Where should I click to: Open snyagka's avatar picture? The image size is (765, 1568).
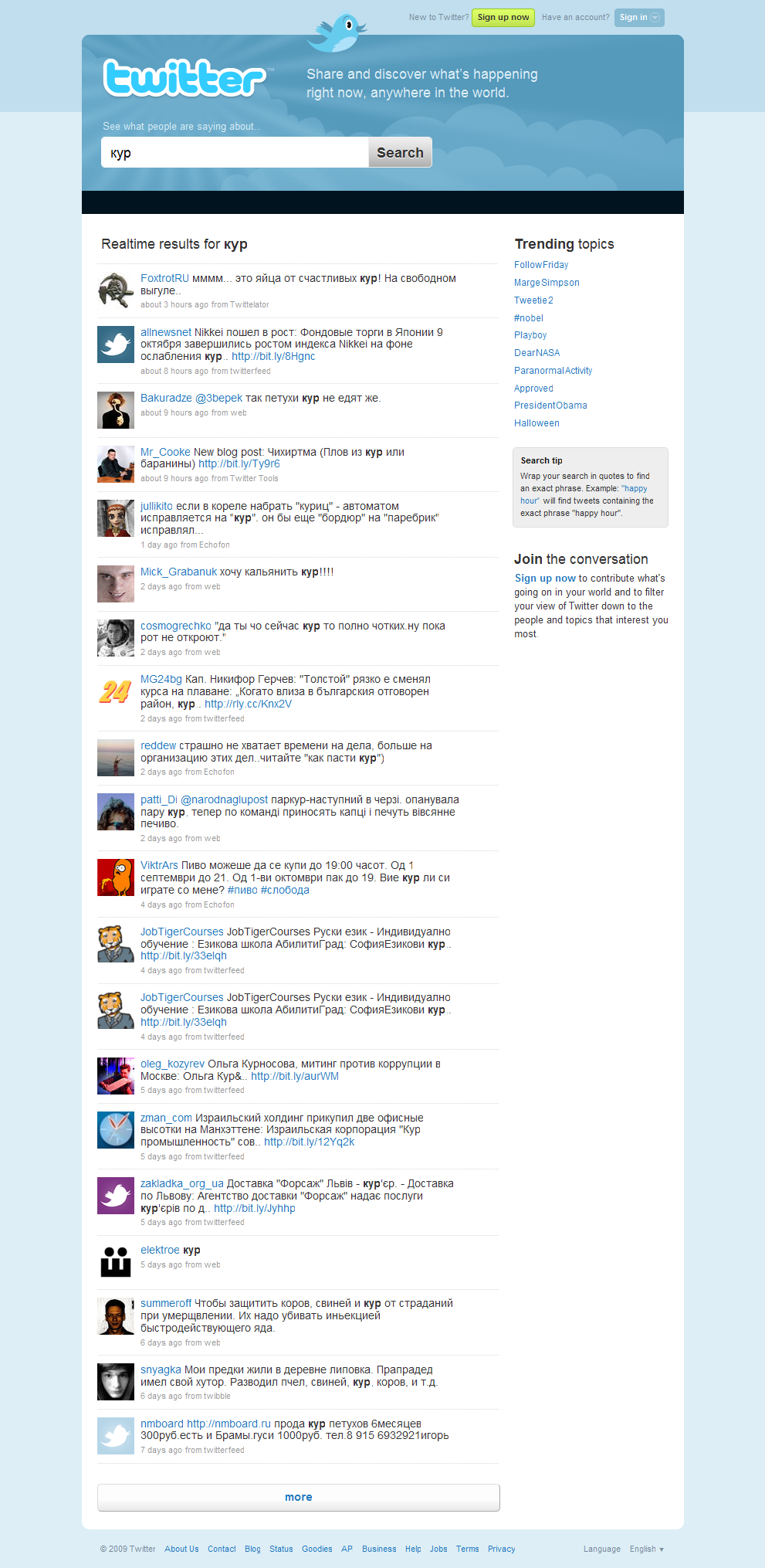coord(116,1382)
